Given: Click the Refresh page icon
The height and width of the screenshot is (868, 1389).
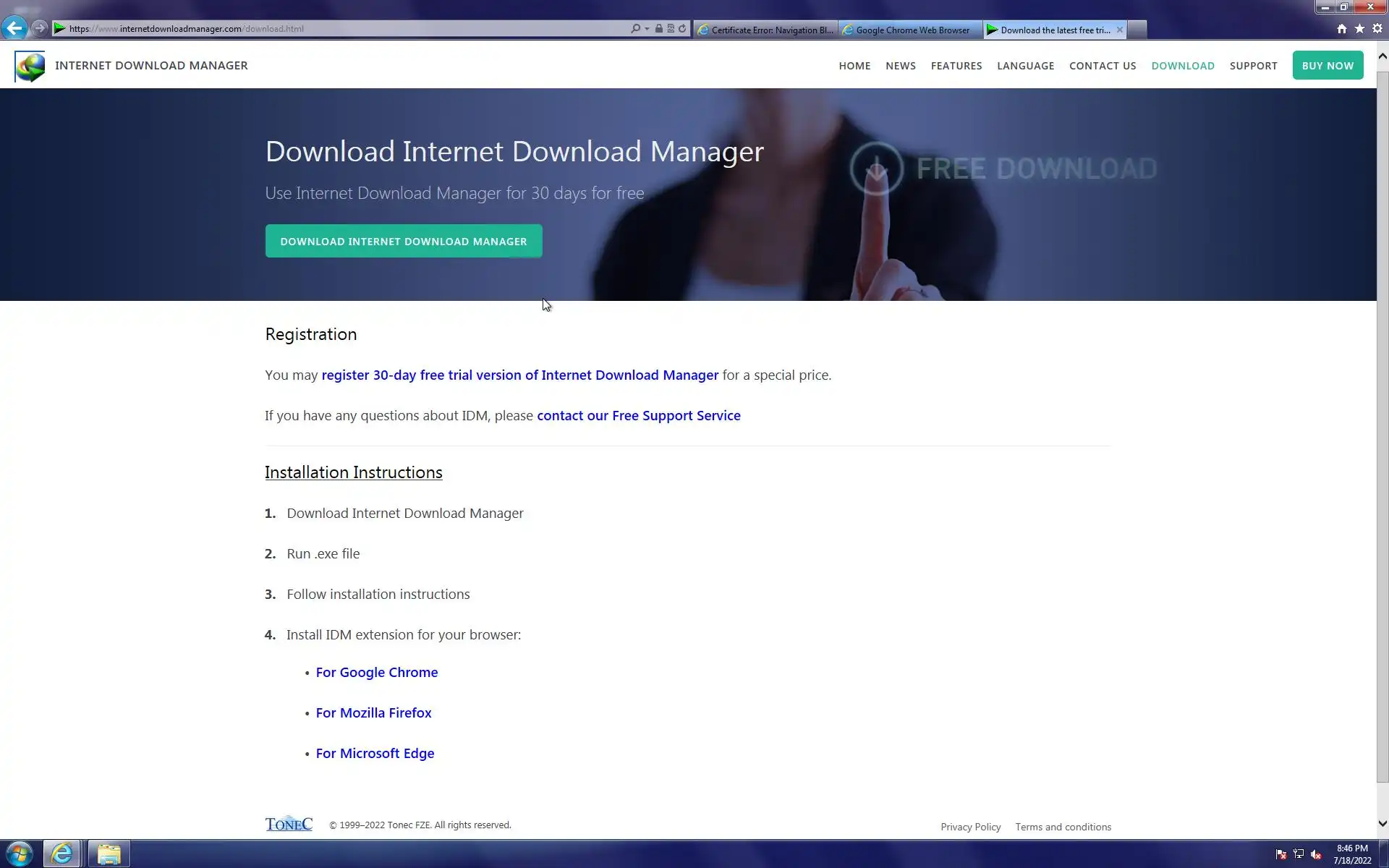Looking at the screenshot, I should (682, 29).
